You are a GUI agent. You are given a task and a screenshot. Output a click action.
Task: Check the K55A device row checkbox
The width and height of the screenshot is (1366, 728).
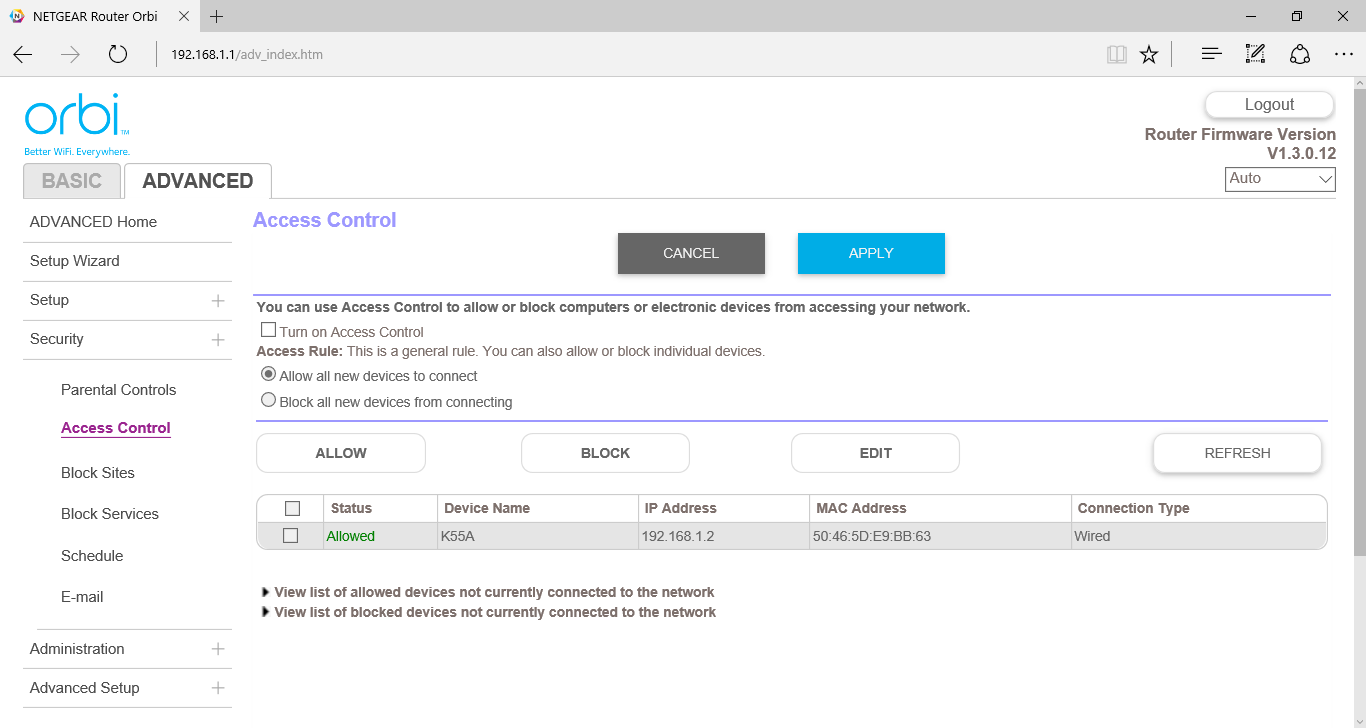tap(291, 536)
